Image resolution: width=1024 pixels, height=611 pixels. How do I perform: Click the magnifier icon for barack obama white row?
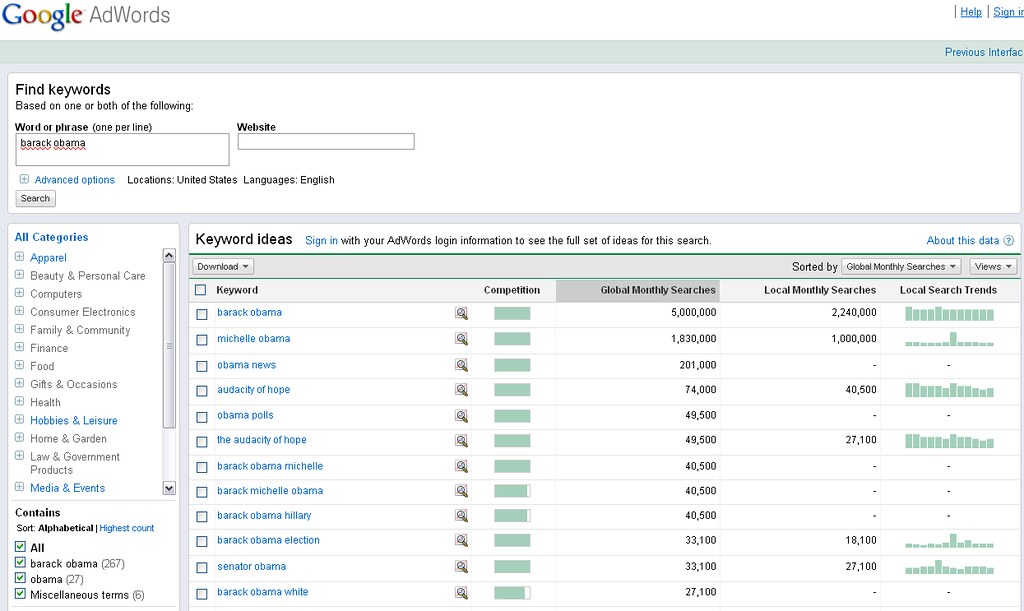coord(462,593)
